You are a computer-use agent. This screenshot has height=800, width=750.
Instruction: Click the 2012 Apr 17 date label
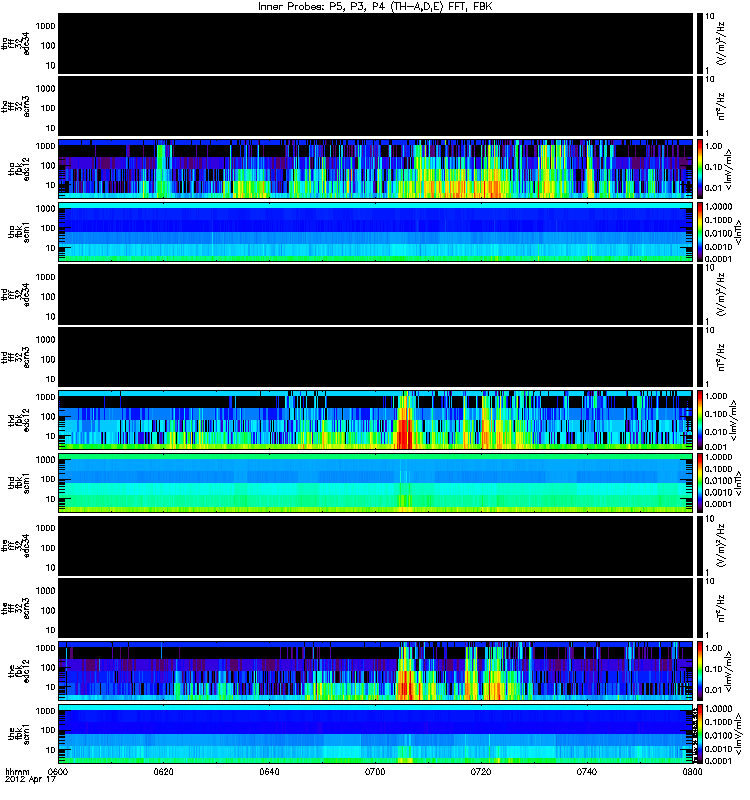point(30,780)
